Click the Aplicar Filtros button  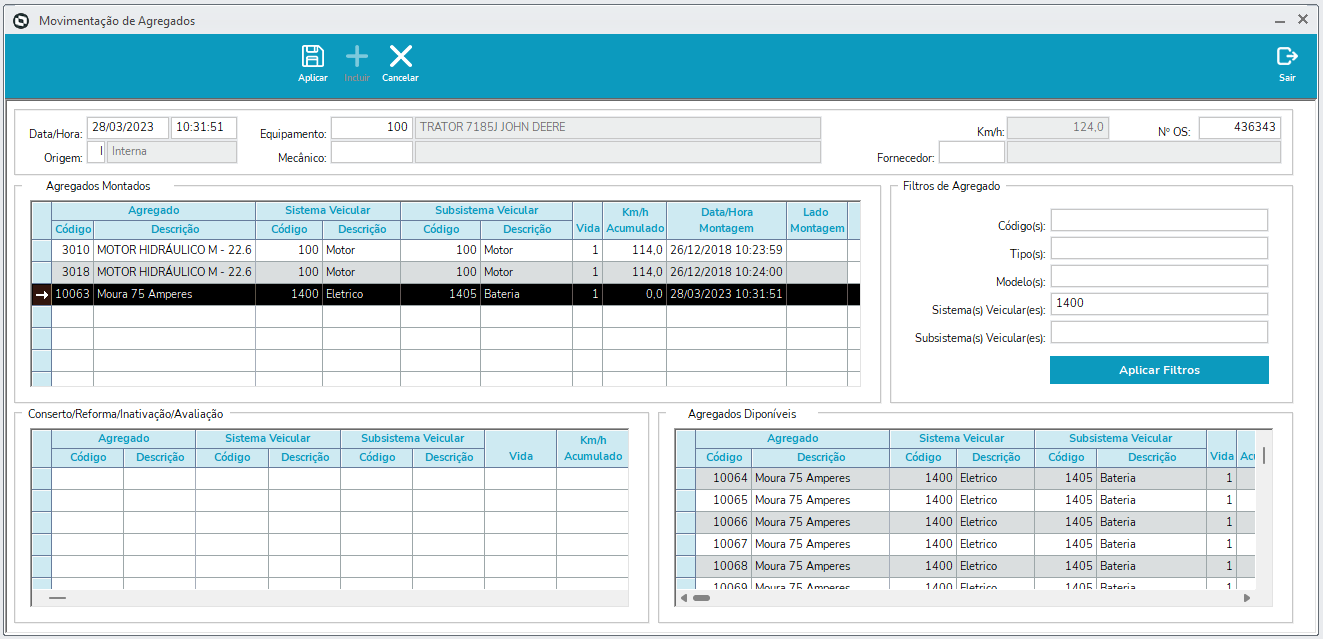(1159, 370)
